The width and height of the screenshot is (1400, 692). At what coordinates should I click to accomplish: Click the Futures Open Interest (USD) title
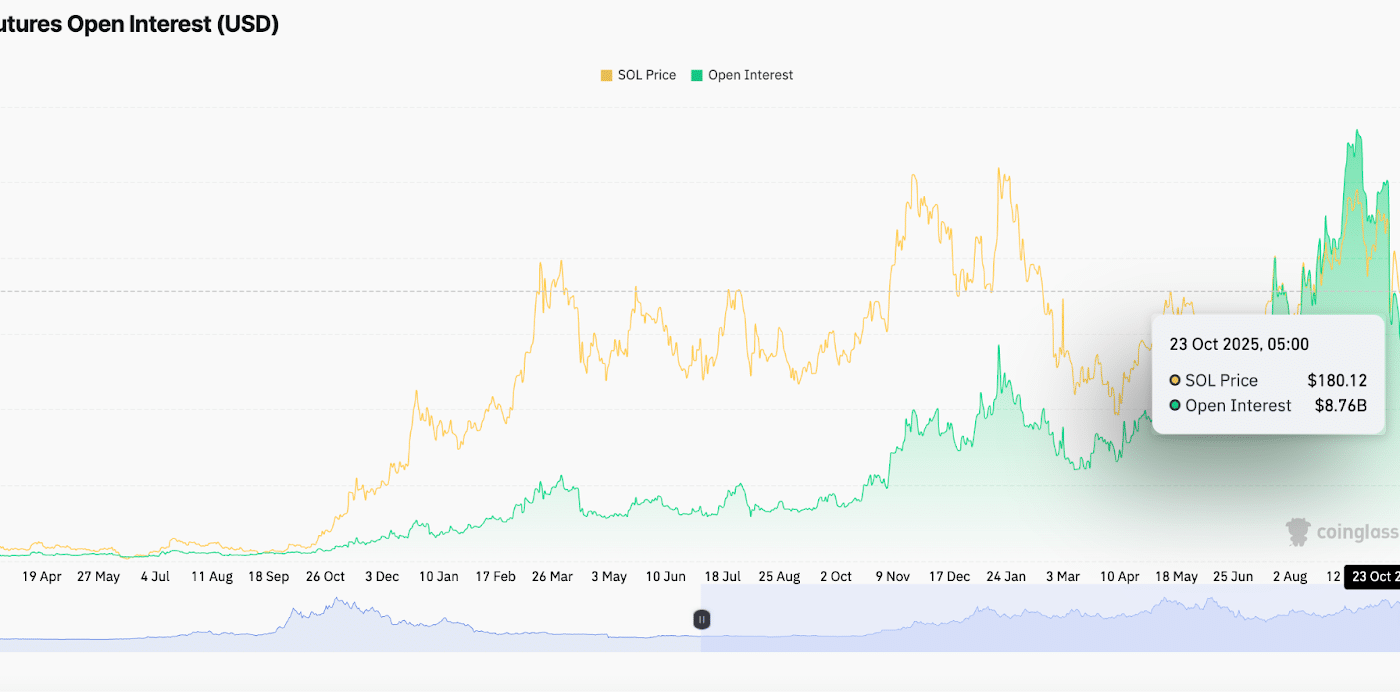139,26
